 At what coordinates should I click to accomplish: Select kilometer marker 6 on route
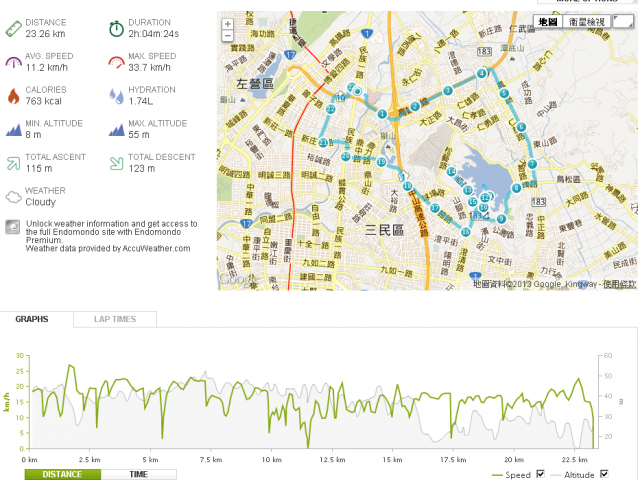pyautogui.click(x=521, y=127)
